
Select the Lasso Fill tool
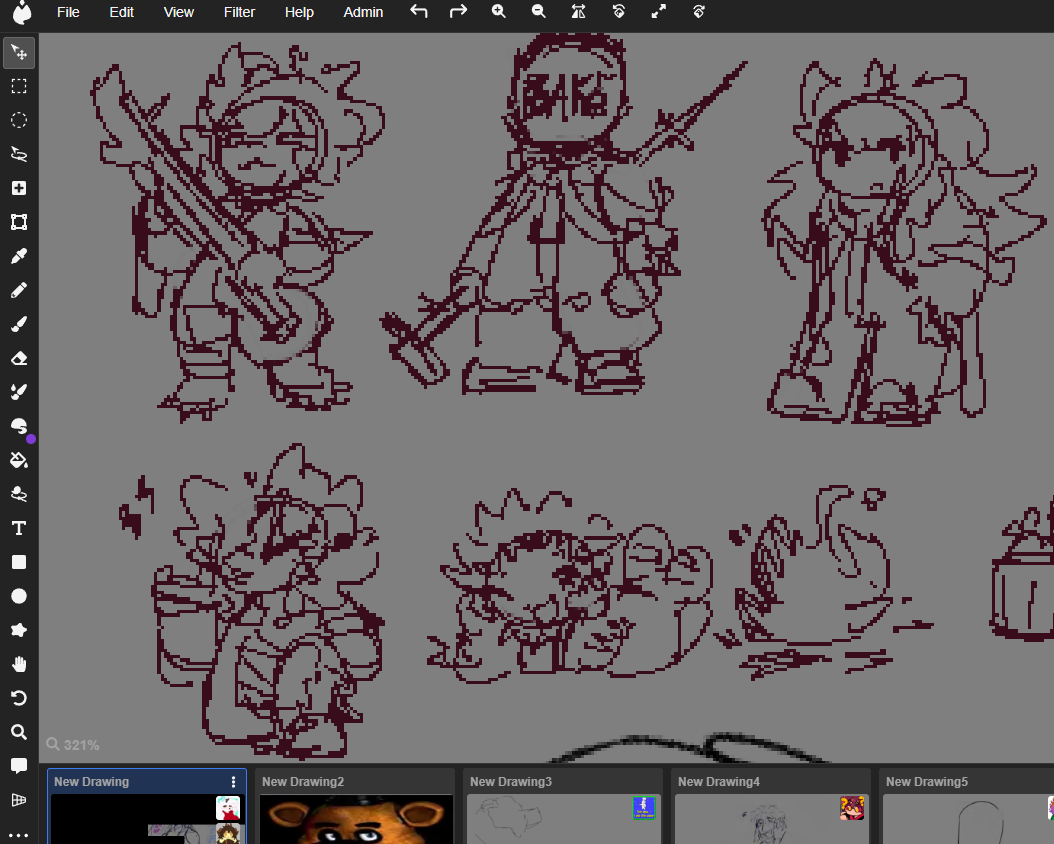pos(19,494)
